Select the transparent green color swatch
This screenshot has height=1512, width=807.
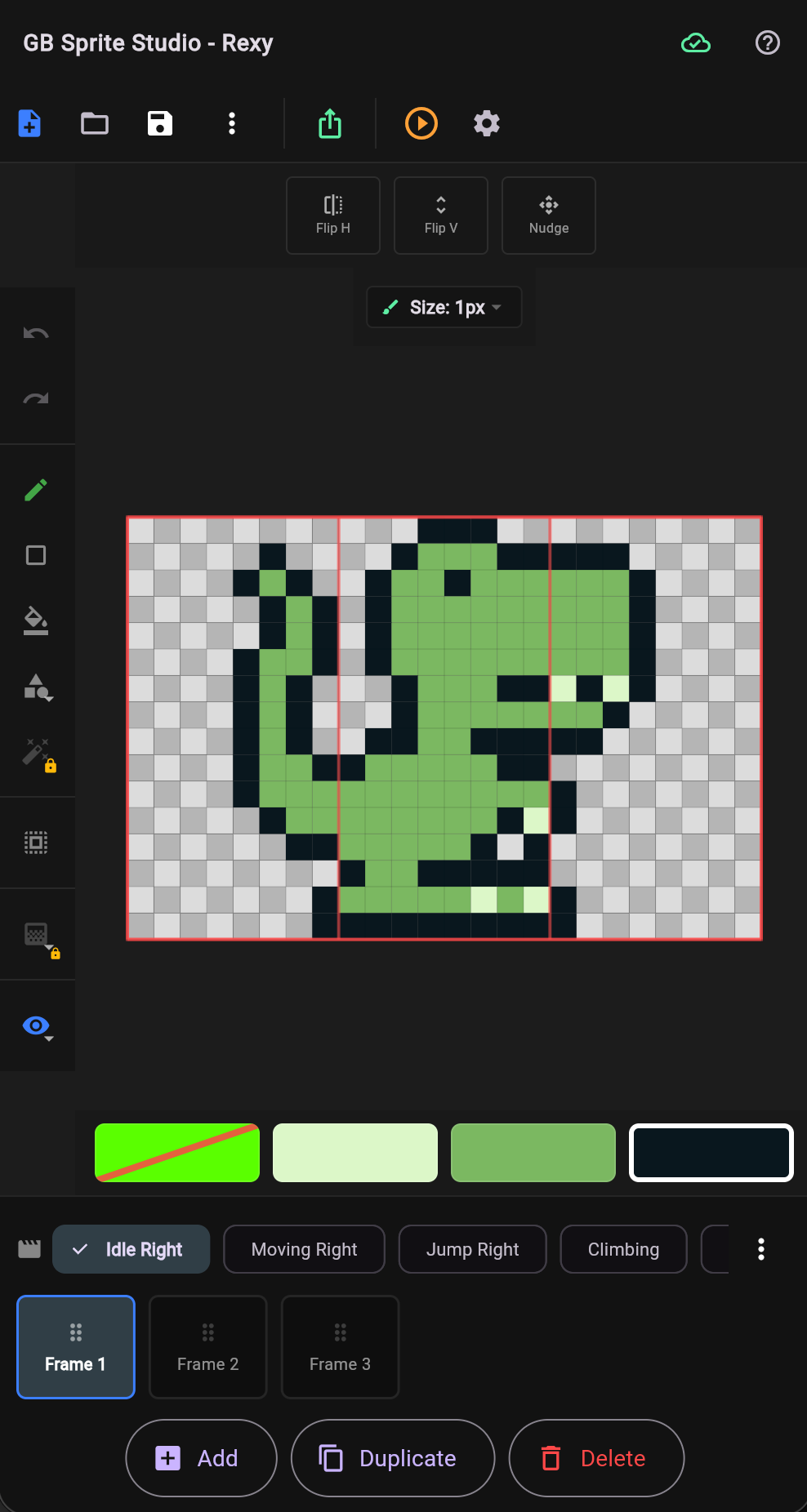click(x=177, y=1153)
